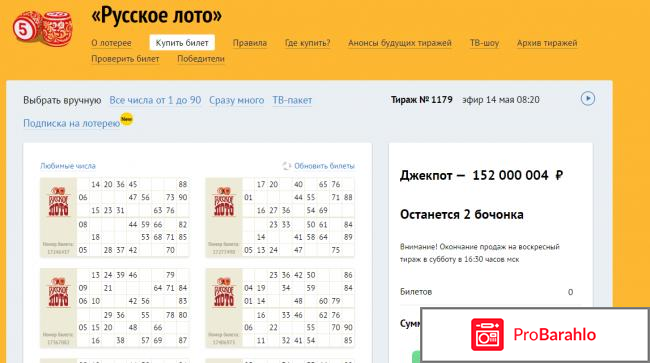650x363 pixels.
Task: Click the Джекпот — 152 000 004 ₽ heading
Action: pyautogui.click(x=481, y=175)
